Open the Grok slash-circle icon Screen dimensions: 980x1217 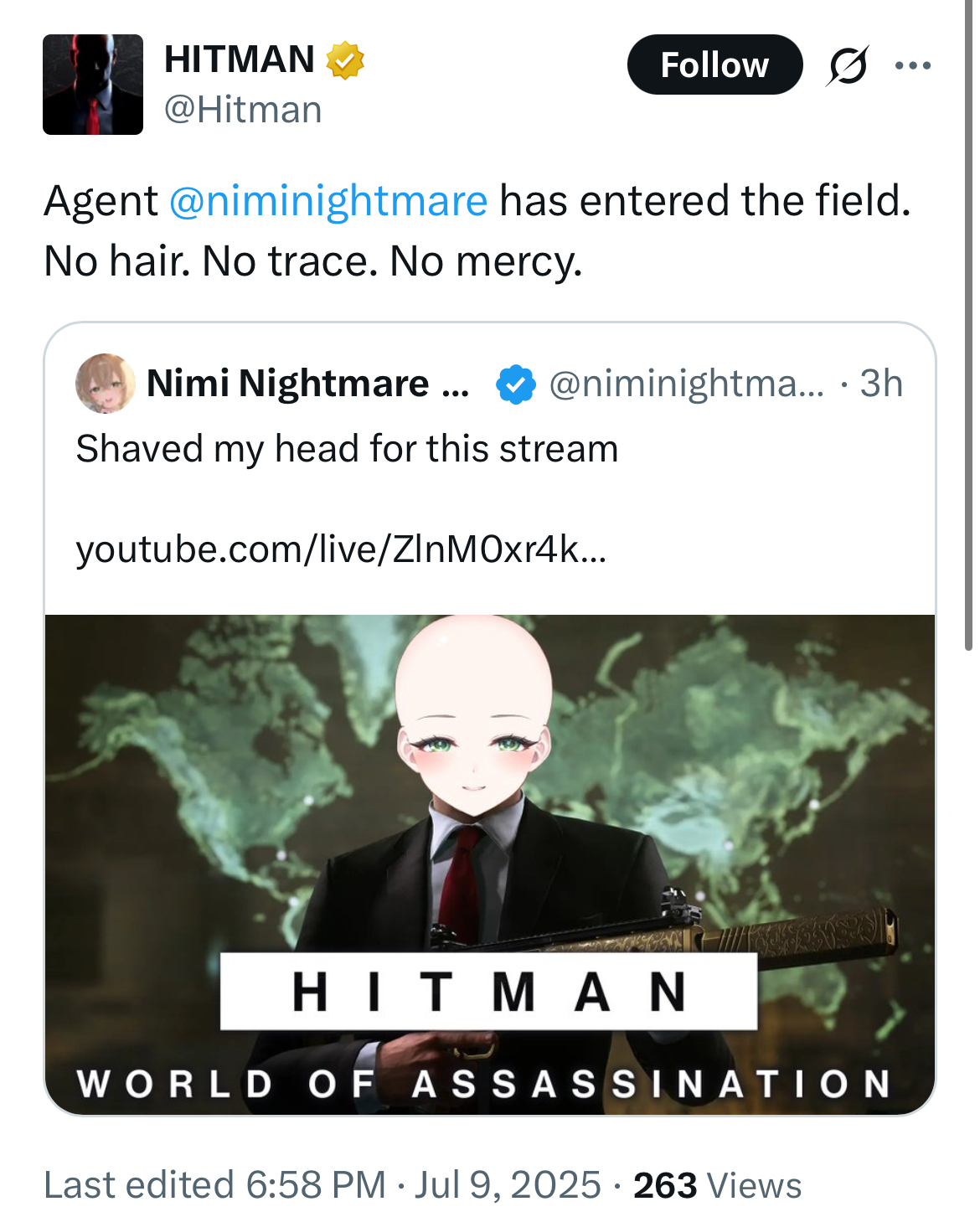click(848, 65)
